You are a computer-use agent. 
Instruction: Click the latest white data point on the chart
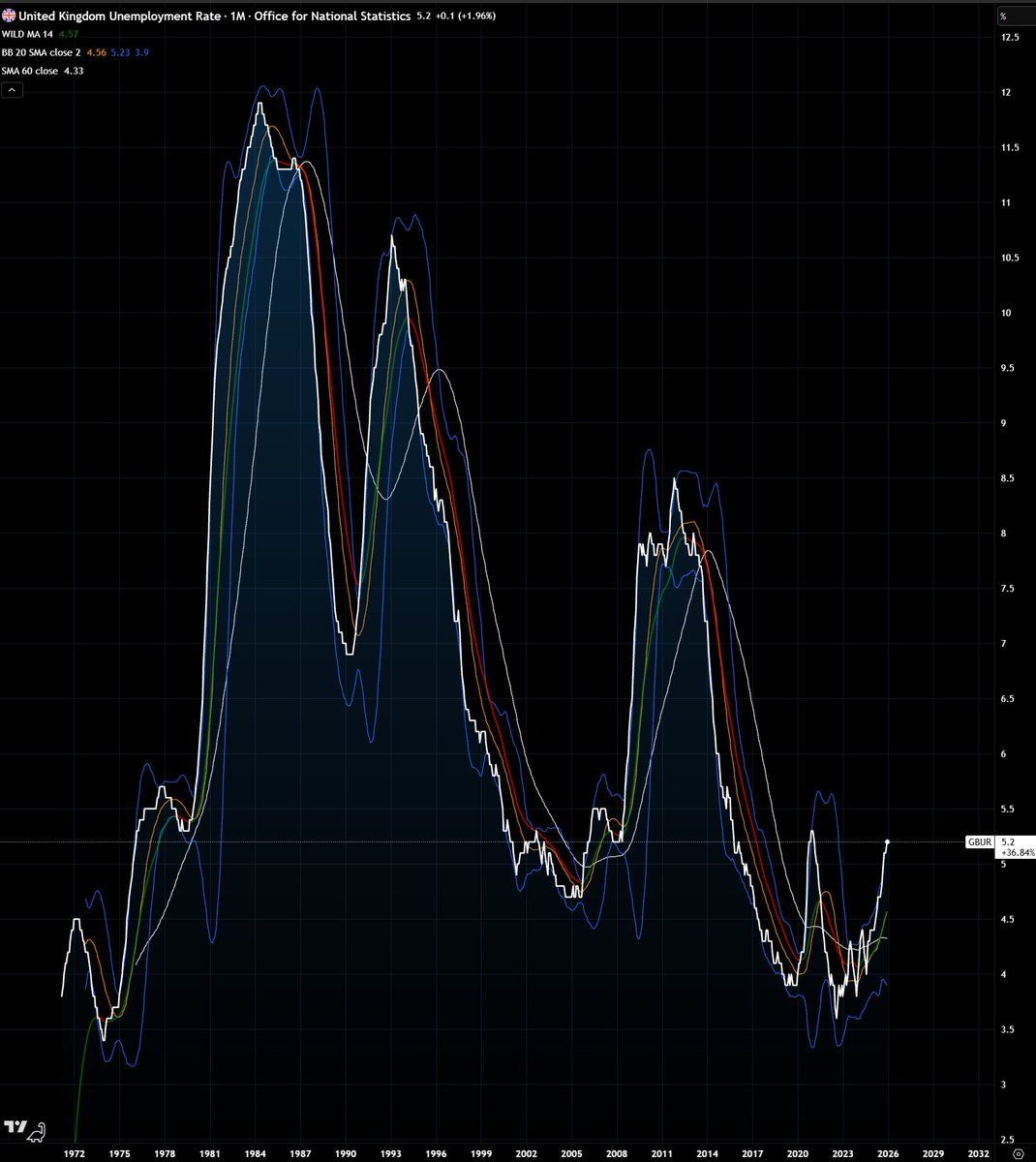(x=887, y=841)
